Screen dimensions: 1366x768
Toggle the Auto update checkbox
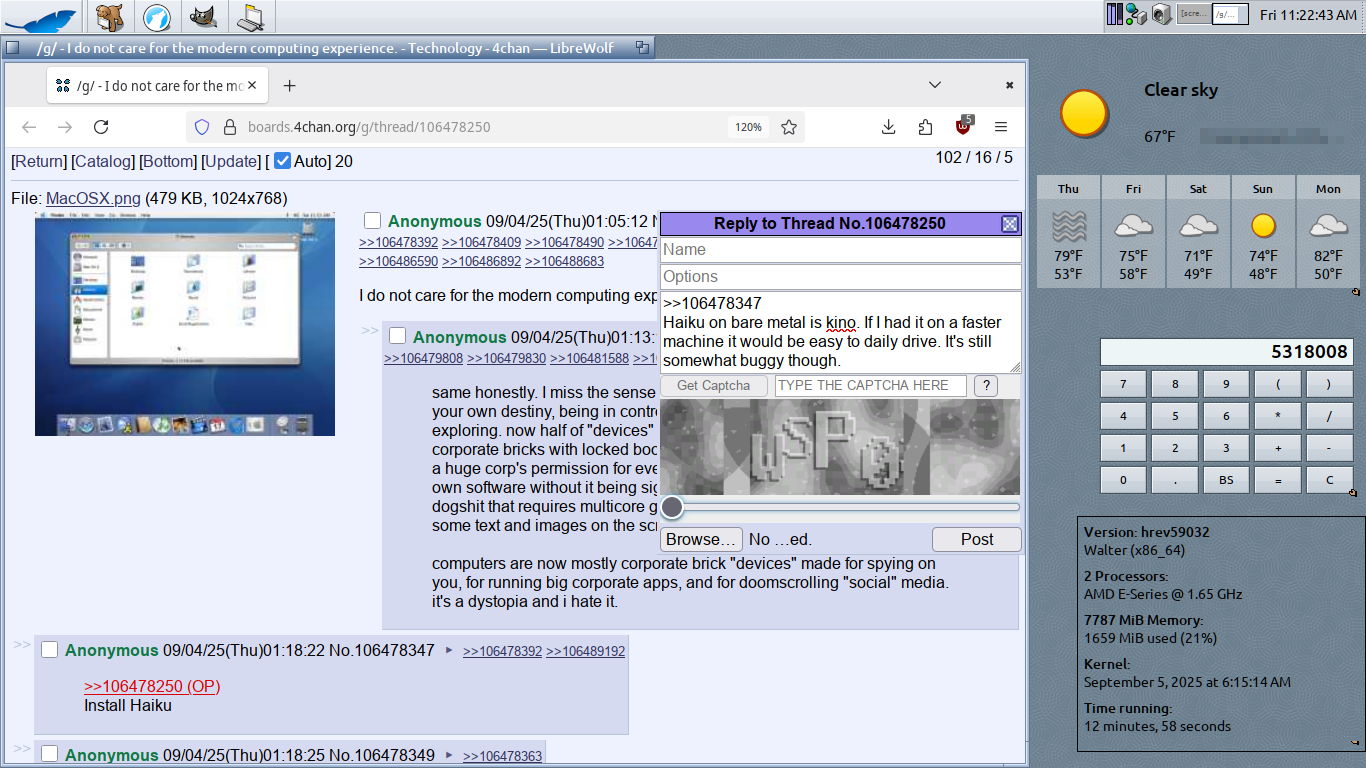(283, 161)
